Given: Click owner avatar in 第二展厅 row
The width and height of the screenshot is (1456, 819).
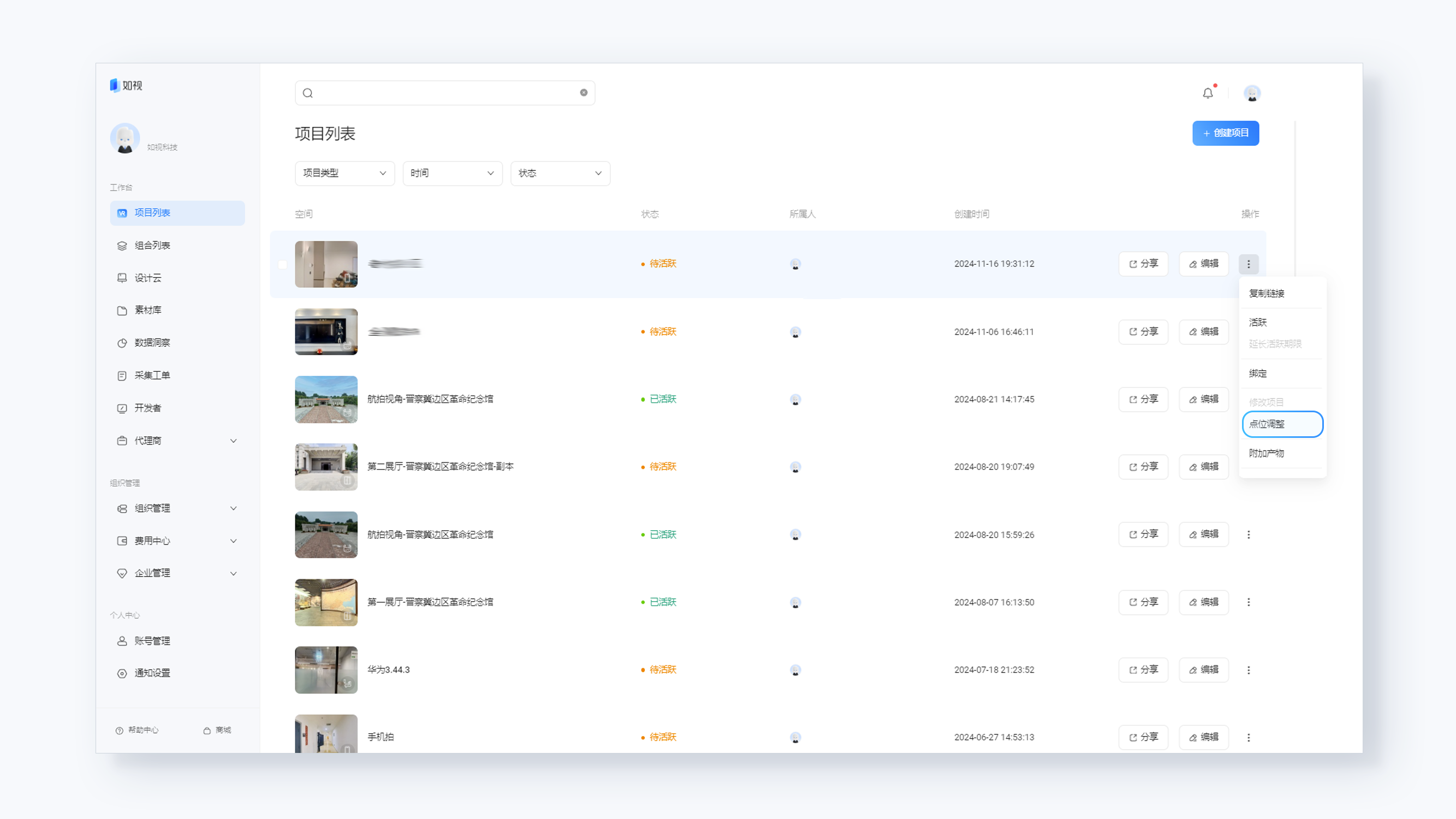Looking at the screenshot, I should pyautogui.click(x=795, y=467).
